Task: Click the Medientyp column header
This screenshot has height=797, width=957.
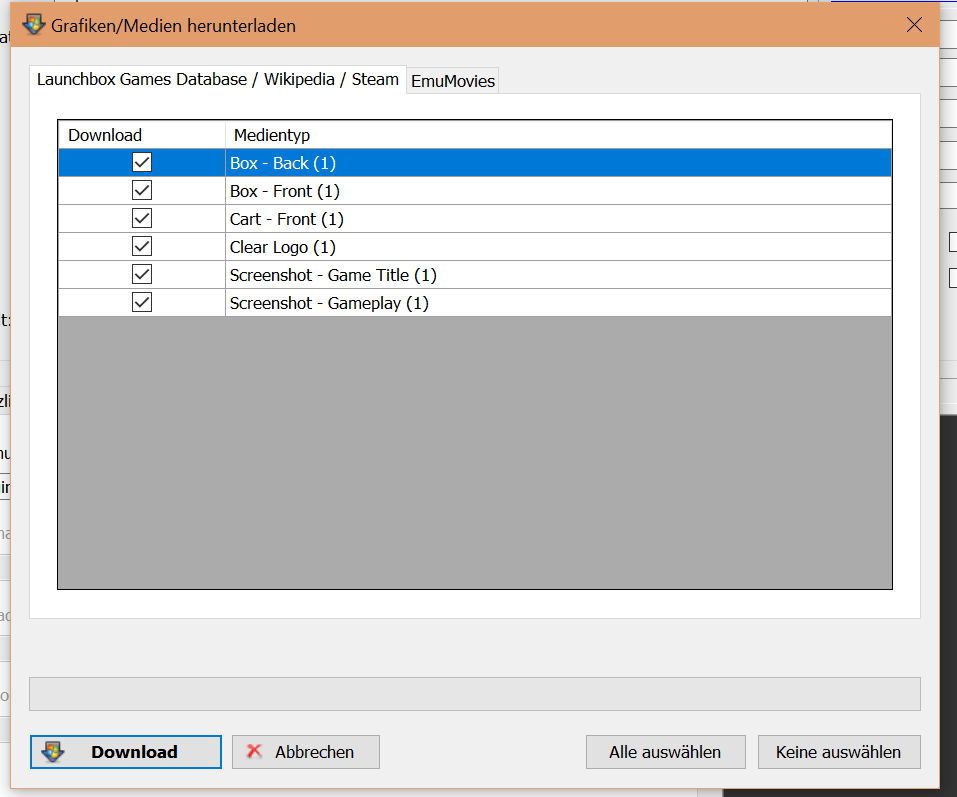Action: (558, 135)
